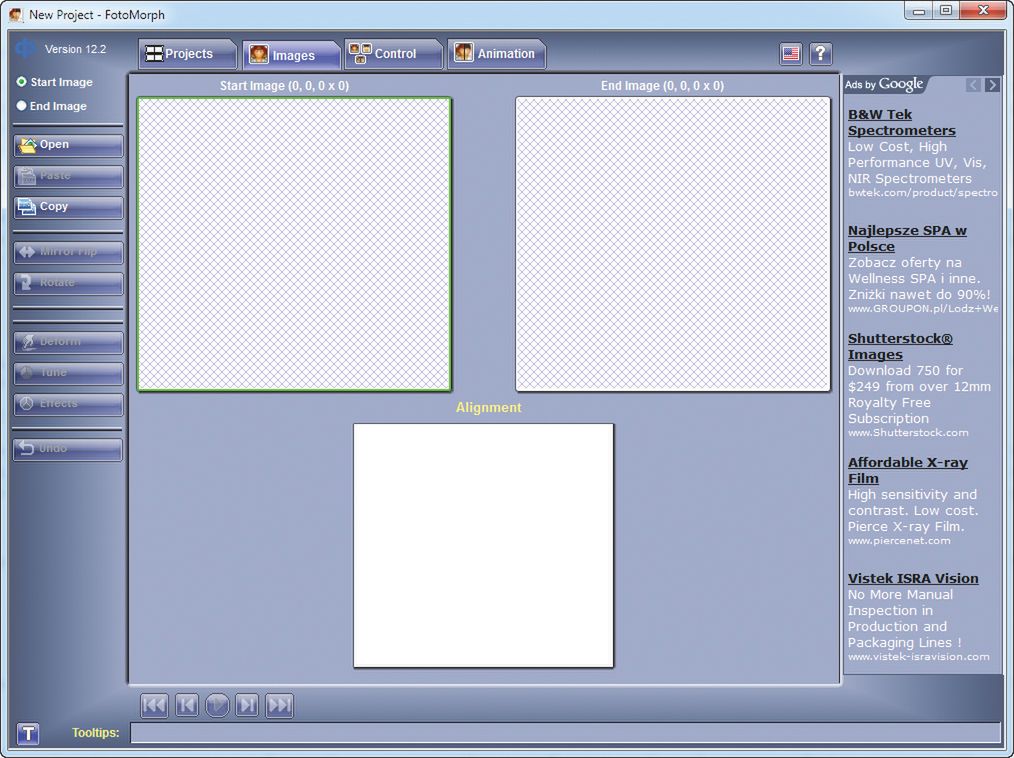Screen dimensions: 1014x758
Task: Click www.Shutterstock.com URL text
Action: click(908, 432)
